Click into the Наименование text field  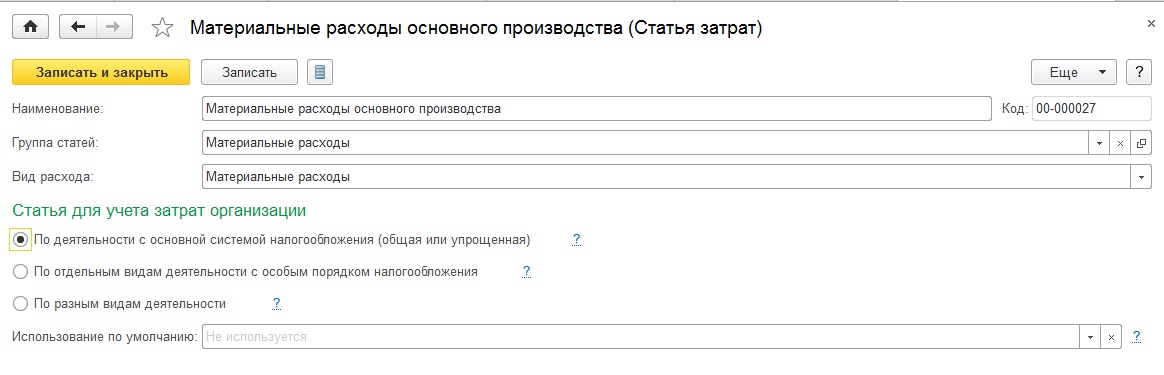coord(596,108)
